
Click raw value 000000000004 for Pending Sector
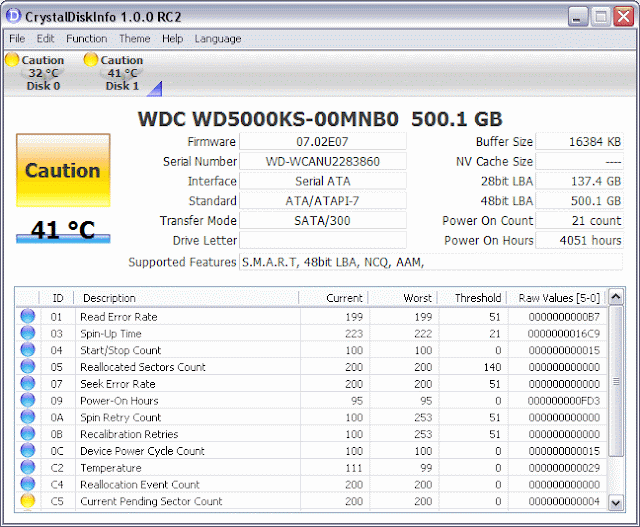coord(564,501)
